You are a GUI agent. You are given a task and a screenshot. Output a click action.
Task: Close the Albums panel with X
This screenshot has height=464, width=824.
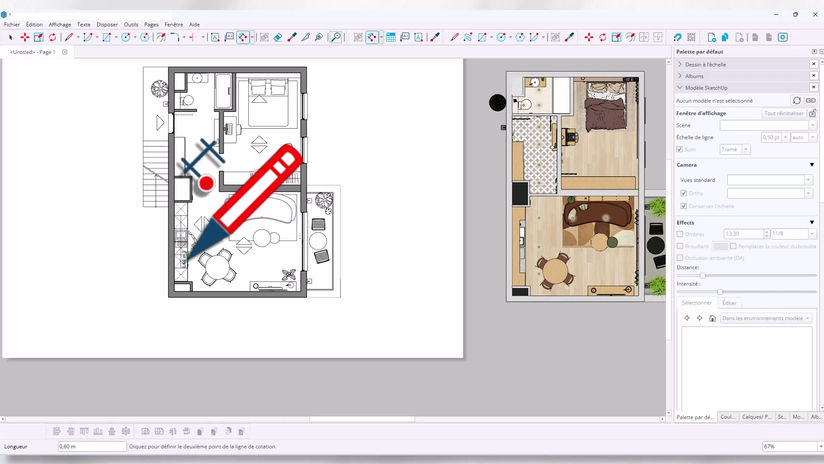813,76
